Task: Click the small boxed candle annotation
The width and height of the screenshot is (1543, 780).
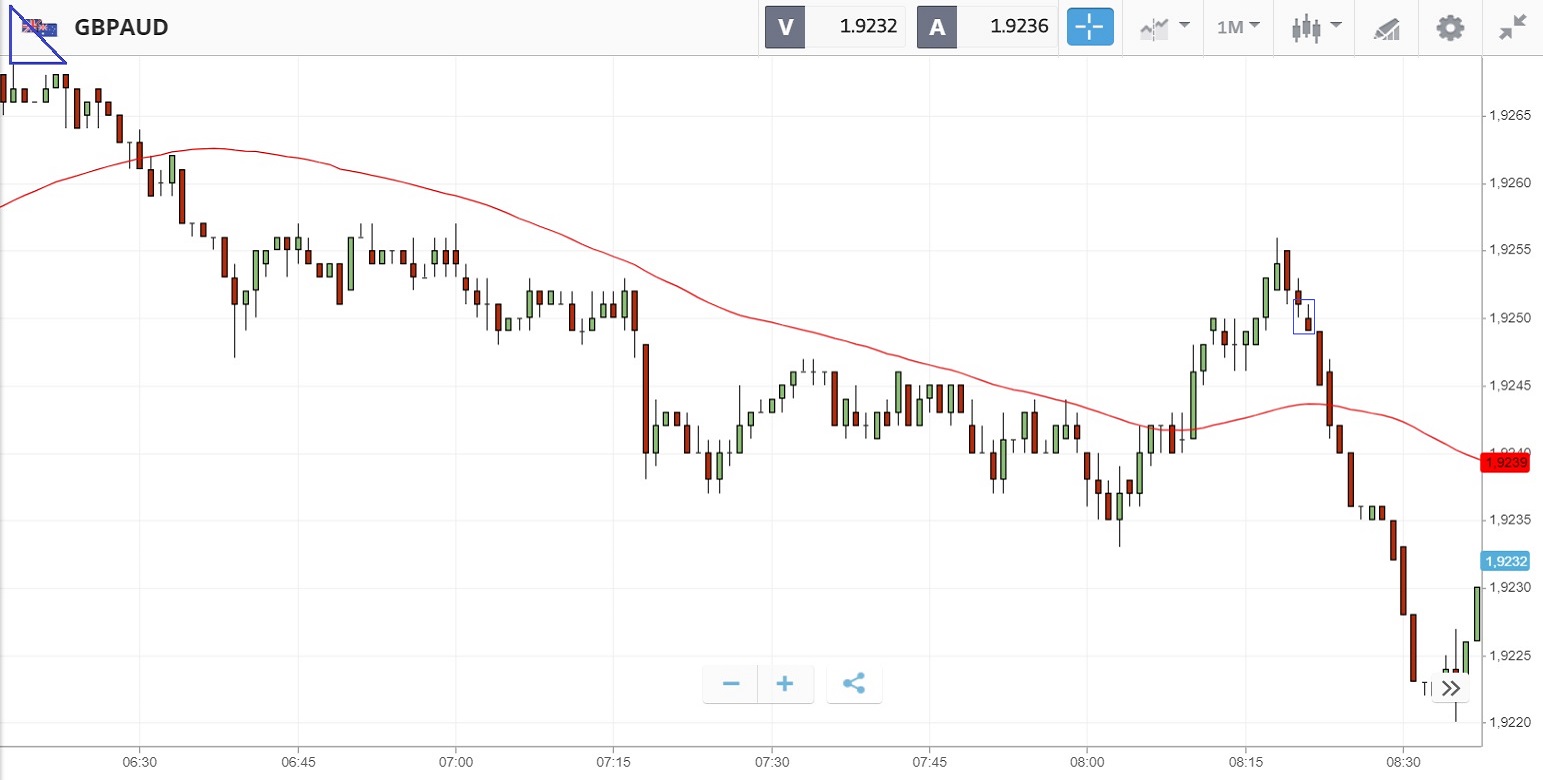Action: [x=1304, y=316]
